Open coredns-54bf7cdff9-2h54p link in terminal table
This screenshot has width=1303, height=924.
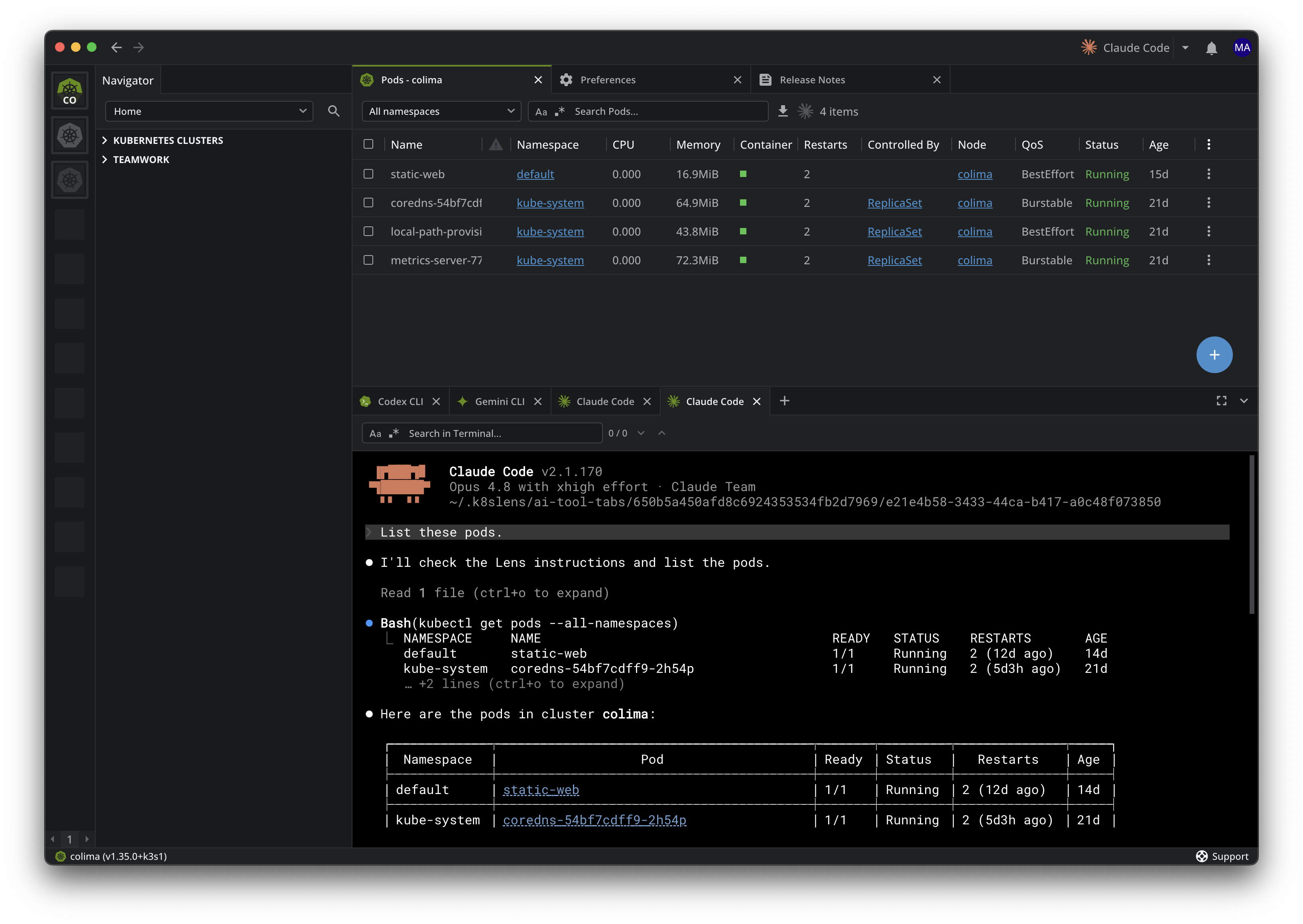pyautogui.click(x=594, y=820)
